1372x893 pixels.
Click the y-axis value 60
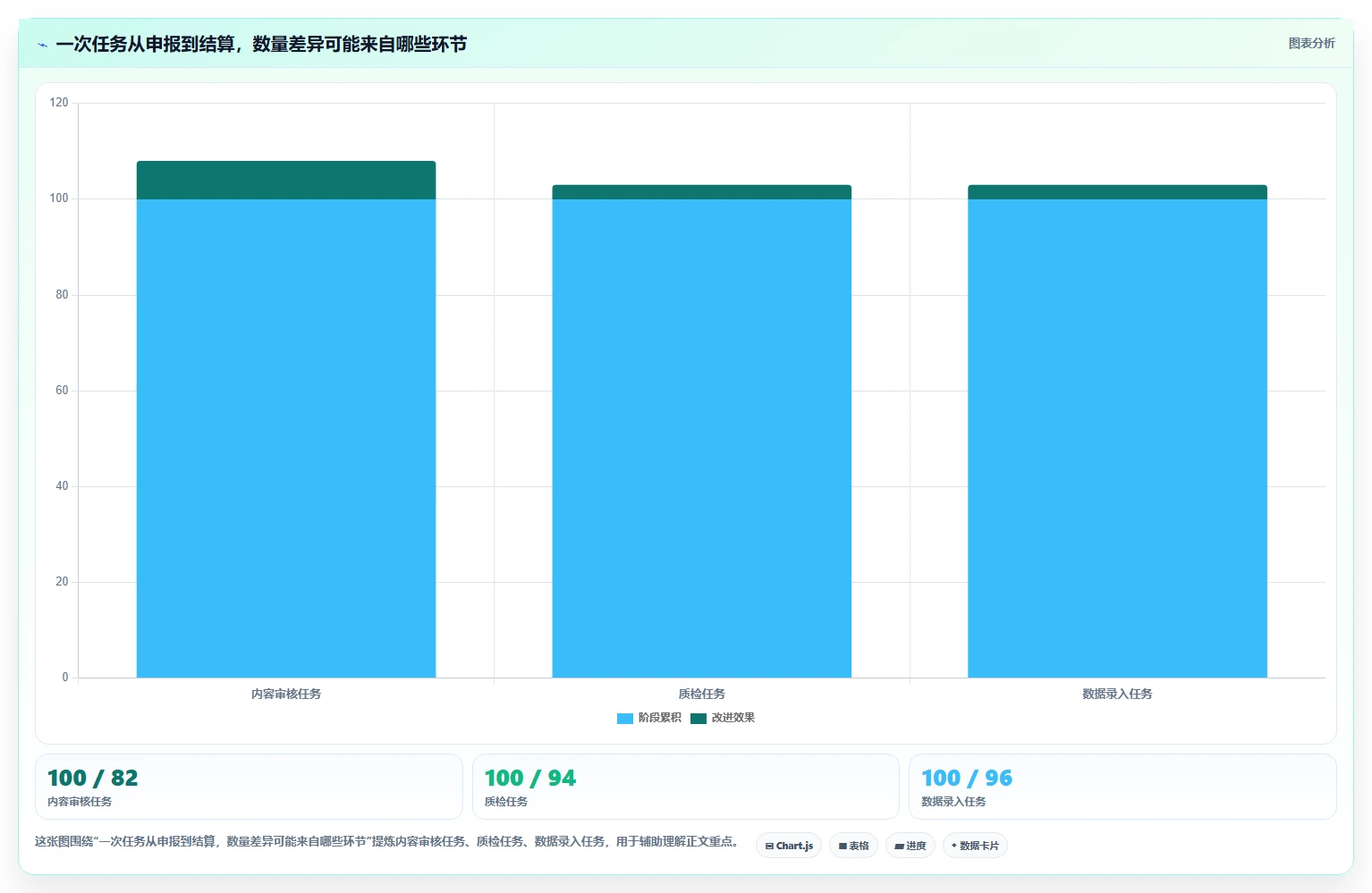(x=62, y=391)
